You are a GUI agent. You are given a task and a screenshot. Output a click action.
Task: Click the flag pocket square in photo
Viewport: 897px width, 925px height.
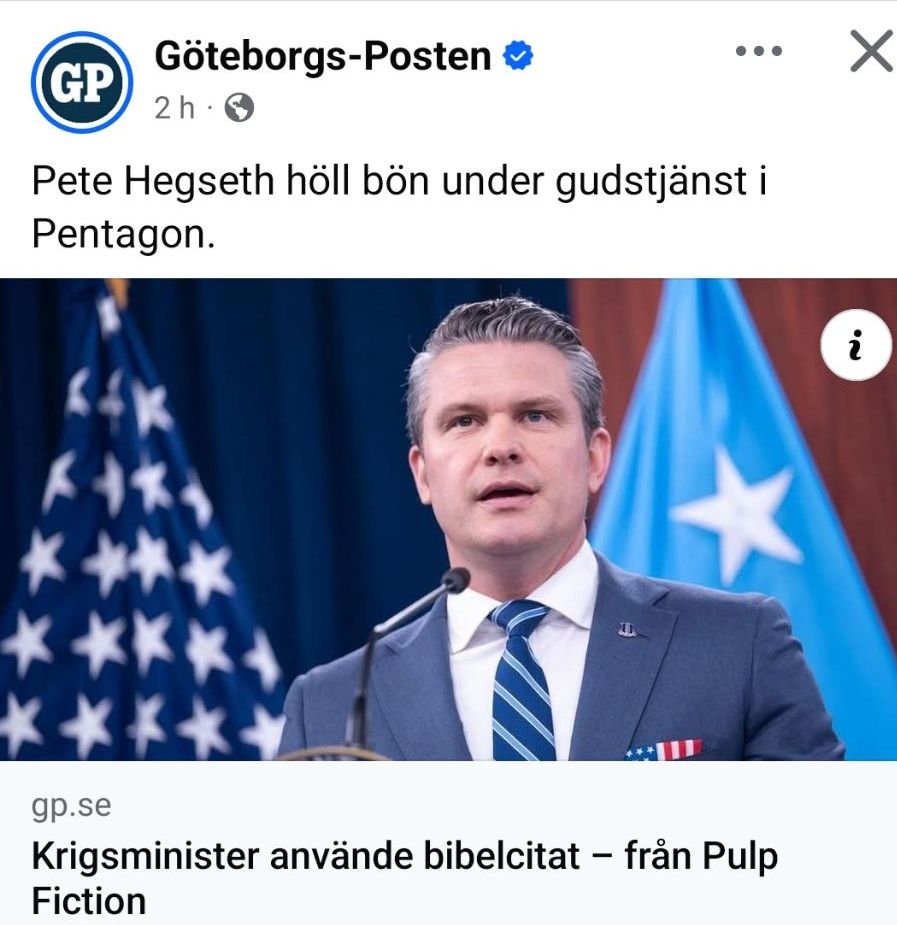[663, 750]
